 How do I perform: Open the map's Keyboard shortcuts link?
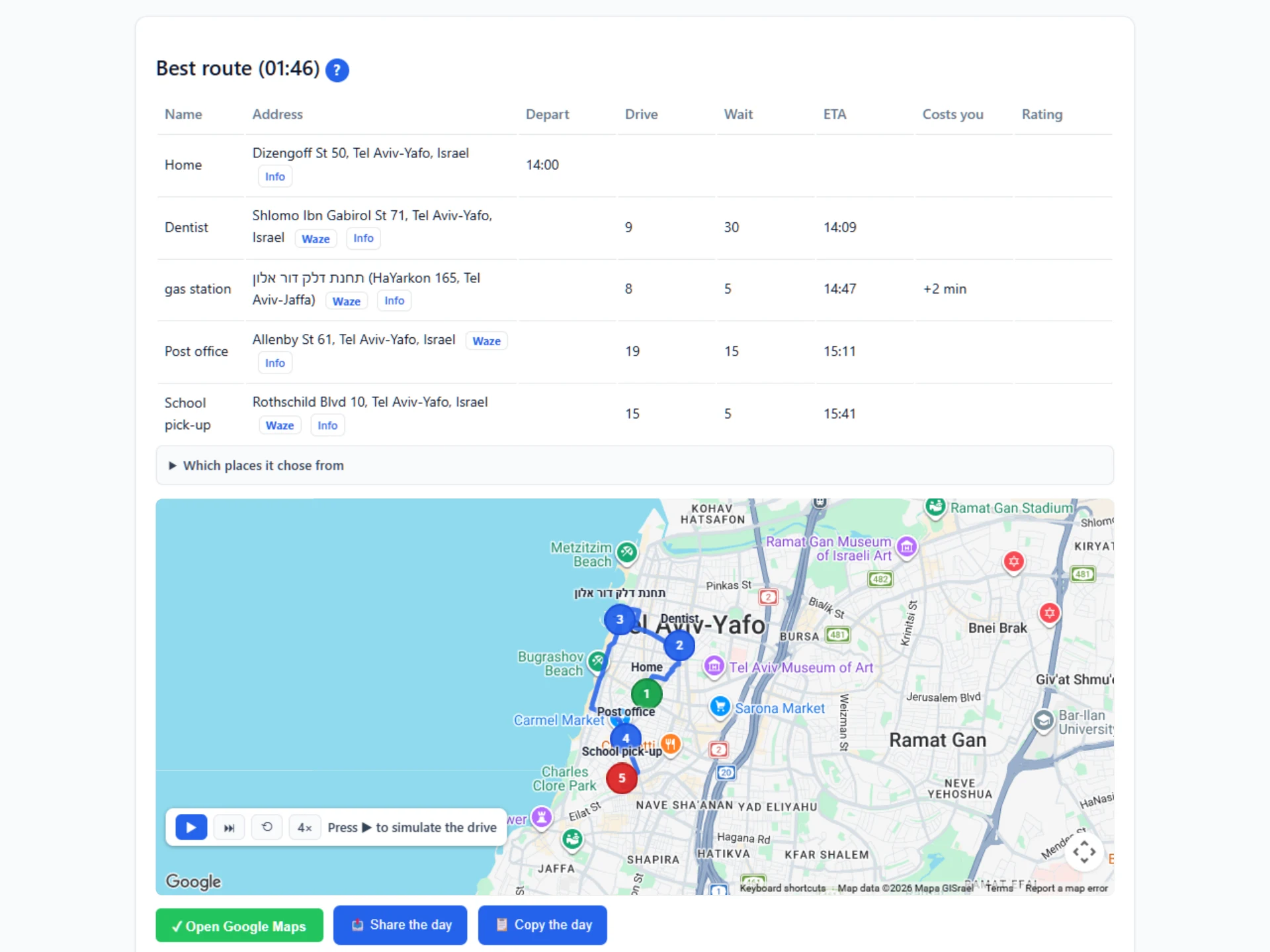point(783,888)
